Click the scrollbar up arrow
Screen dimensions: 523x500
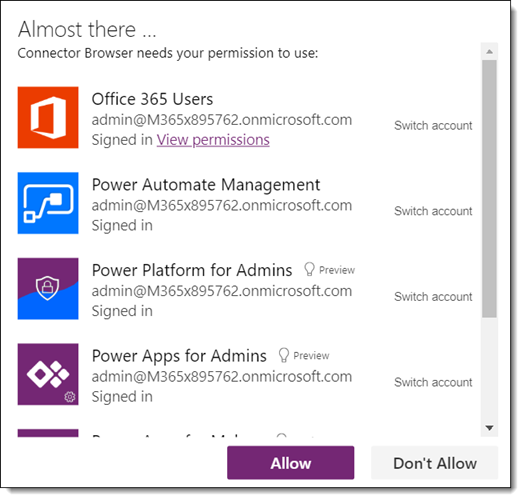coord(489,51)
